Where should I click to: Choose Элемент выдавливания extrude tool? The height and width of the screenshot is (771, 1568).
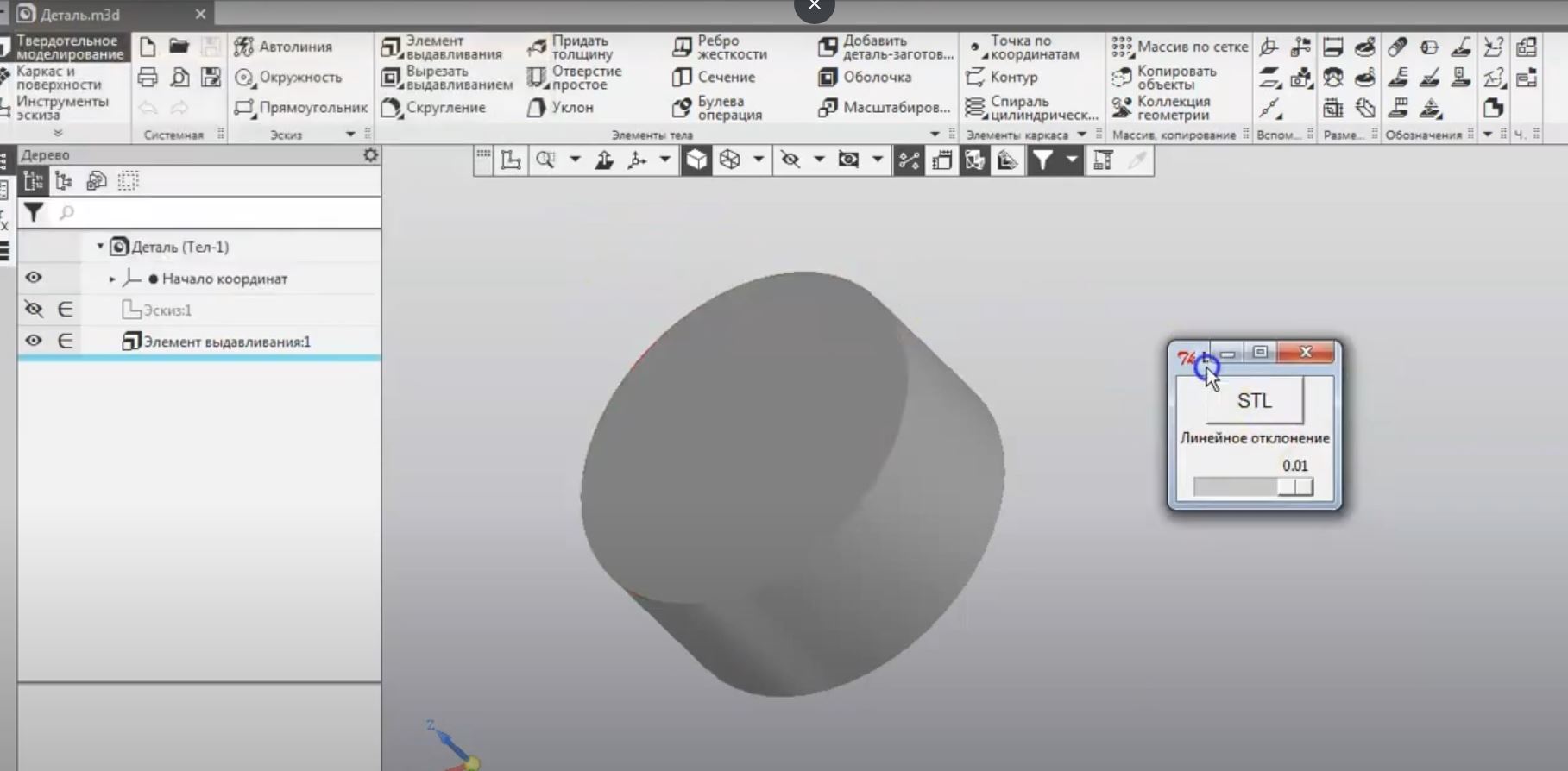(x=442, y=47)
